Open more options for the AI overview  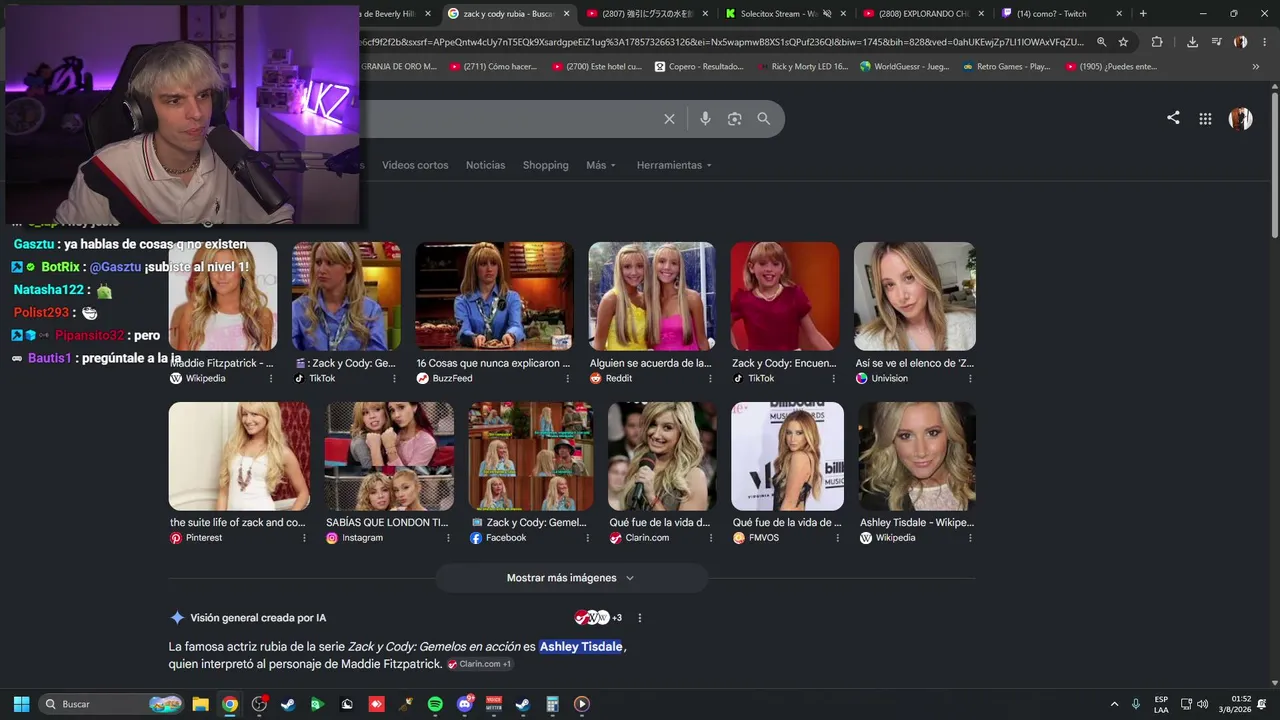click(640, 618)
